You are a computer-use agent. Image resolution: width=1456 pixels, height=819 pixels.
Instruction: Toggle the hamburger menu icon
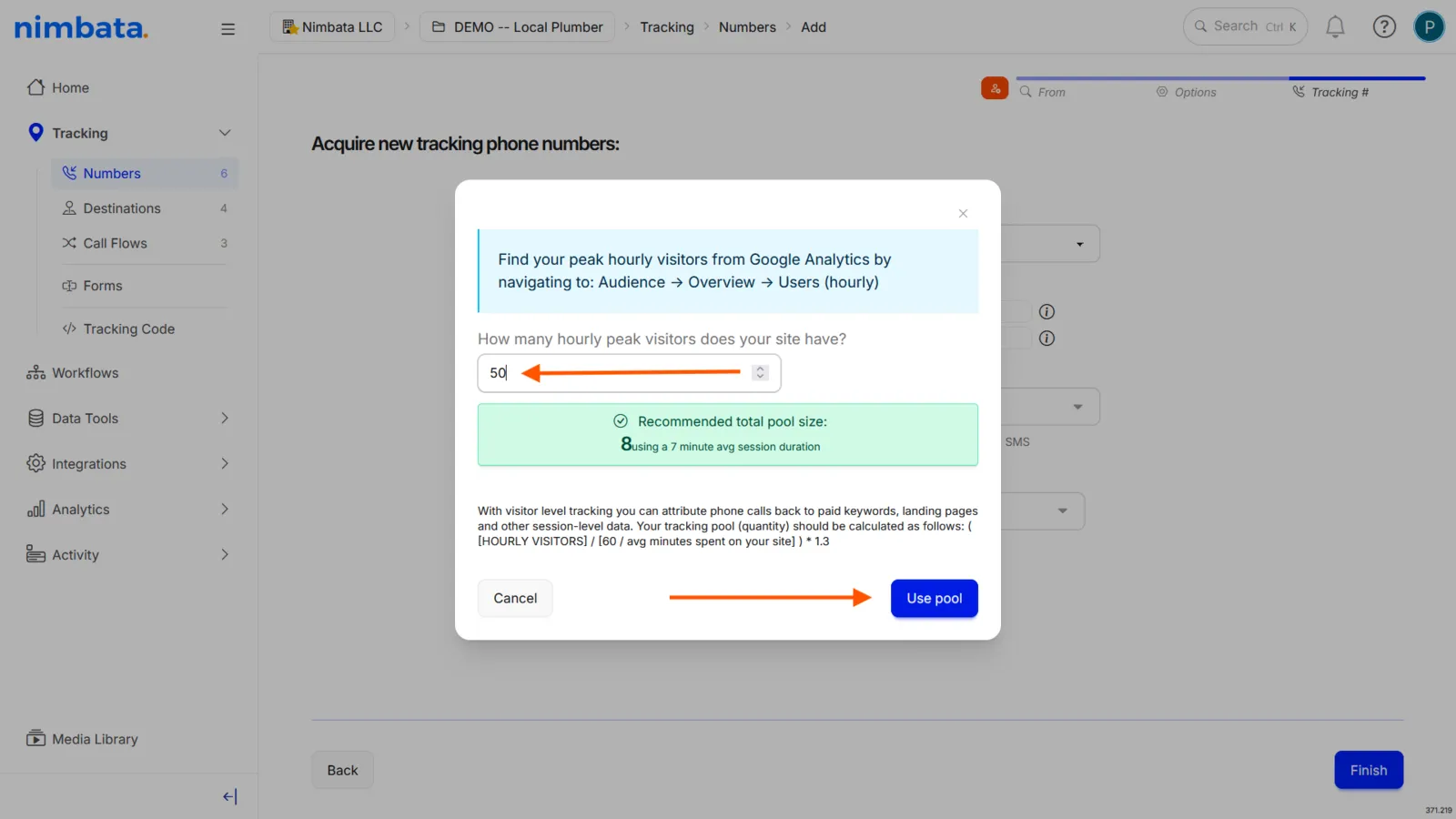click(x=227, y=29)
